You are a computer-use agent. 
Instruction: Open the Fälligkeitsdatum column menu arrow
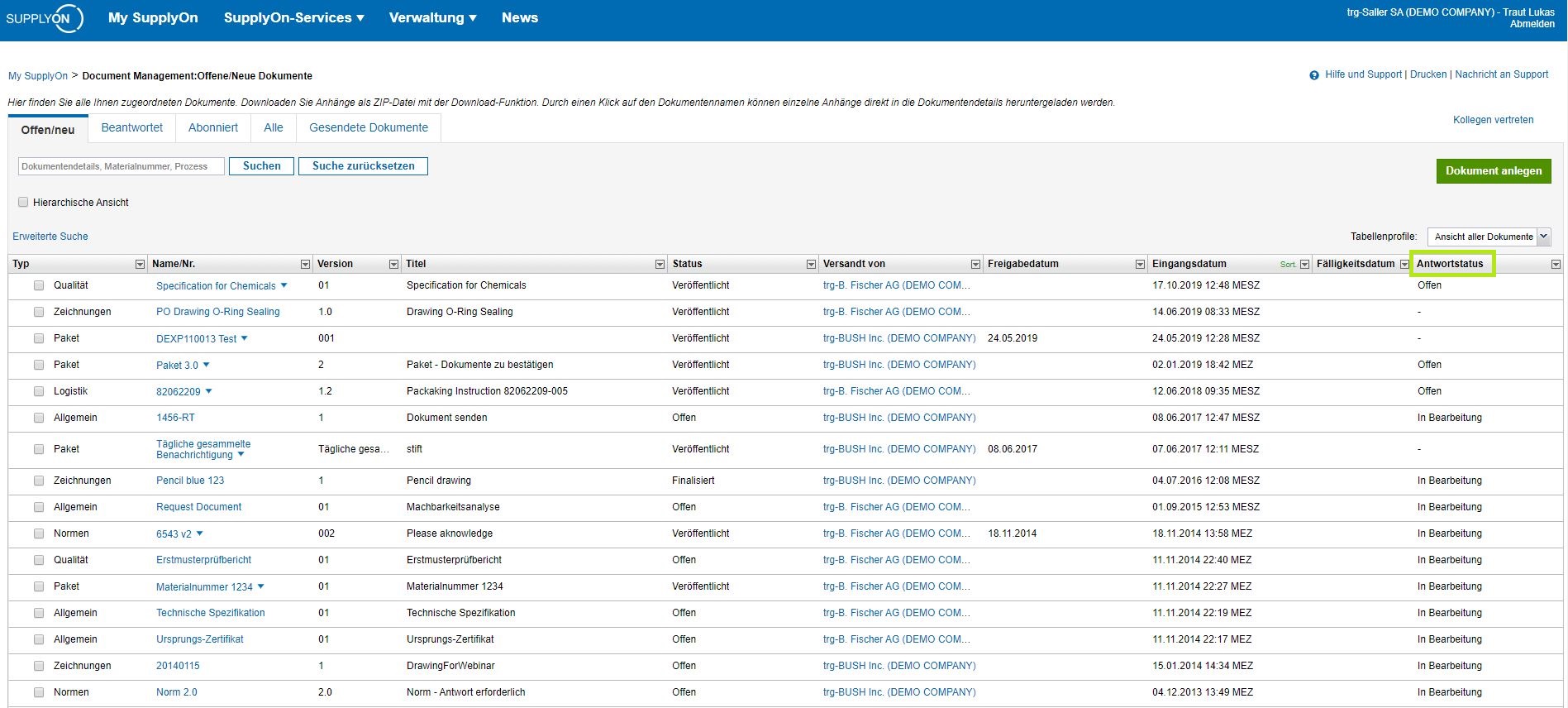pyautogui.click(x=1404, y=265)
